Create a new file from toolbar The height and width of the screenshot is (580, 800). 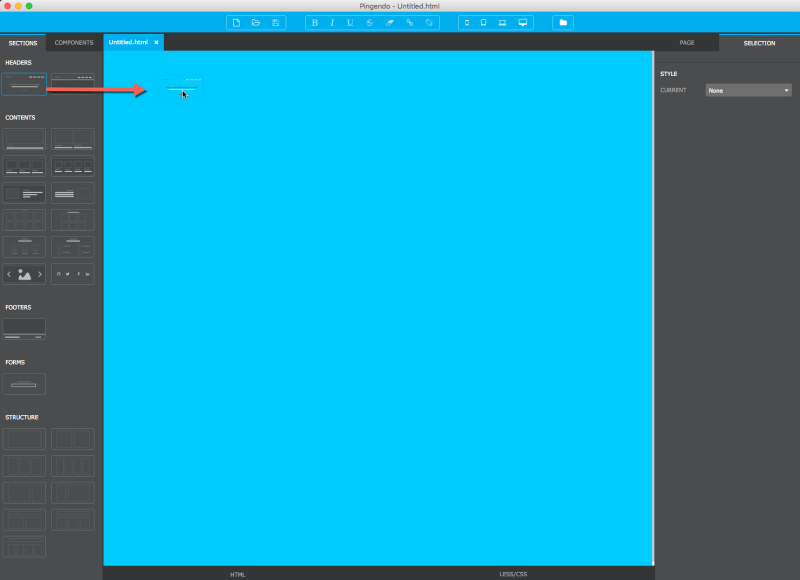[236, 22]
